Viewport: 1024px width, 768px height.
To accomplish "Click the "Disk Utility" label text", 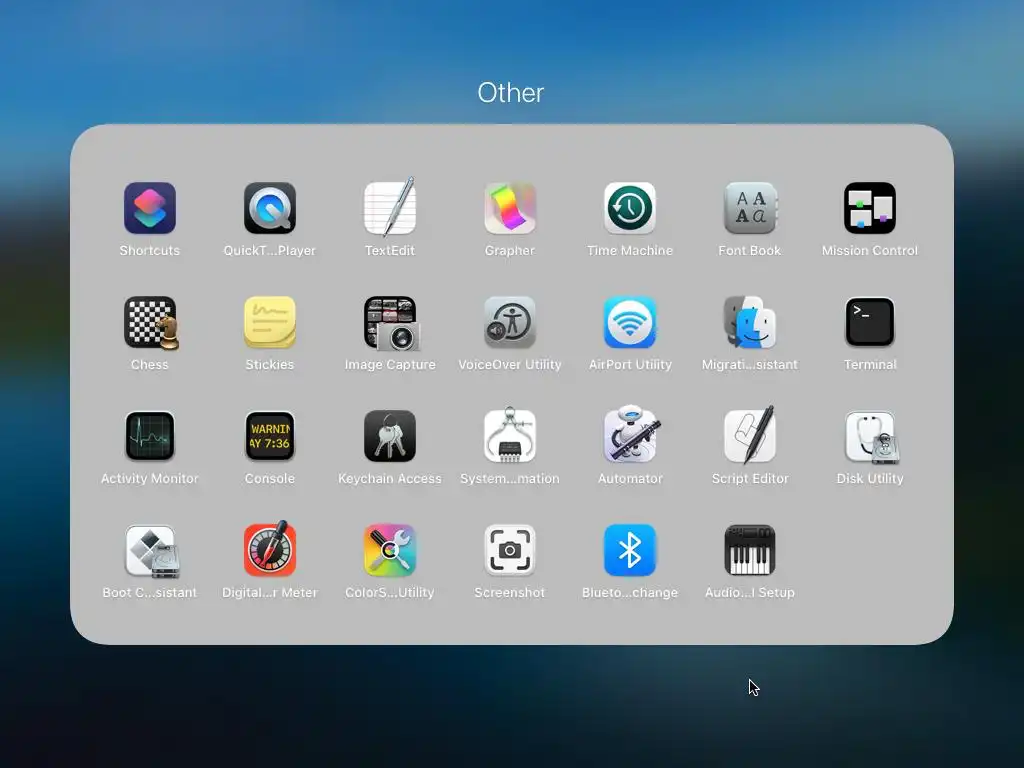I will click(870, 479).
